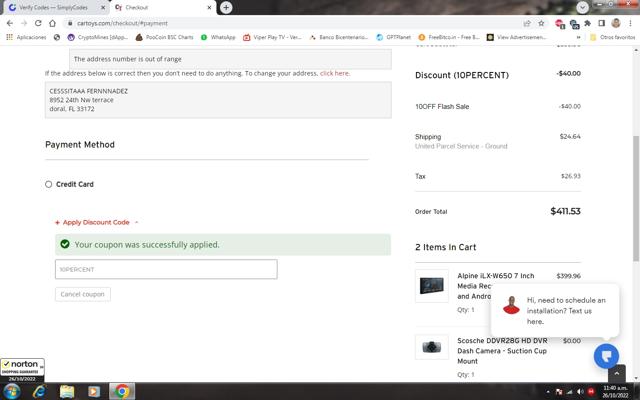Click the 'click here' address change link
640x400 pixels.
[x=335, y=73]
